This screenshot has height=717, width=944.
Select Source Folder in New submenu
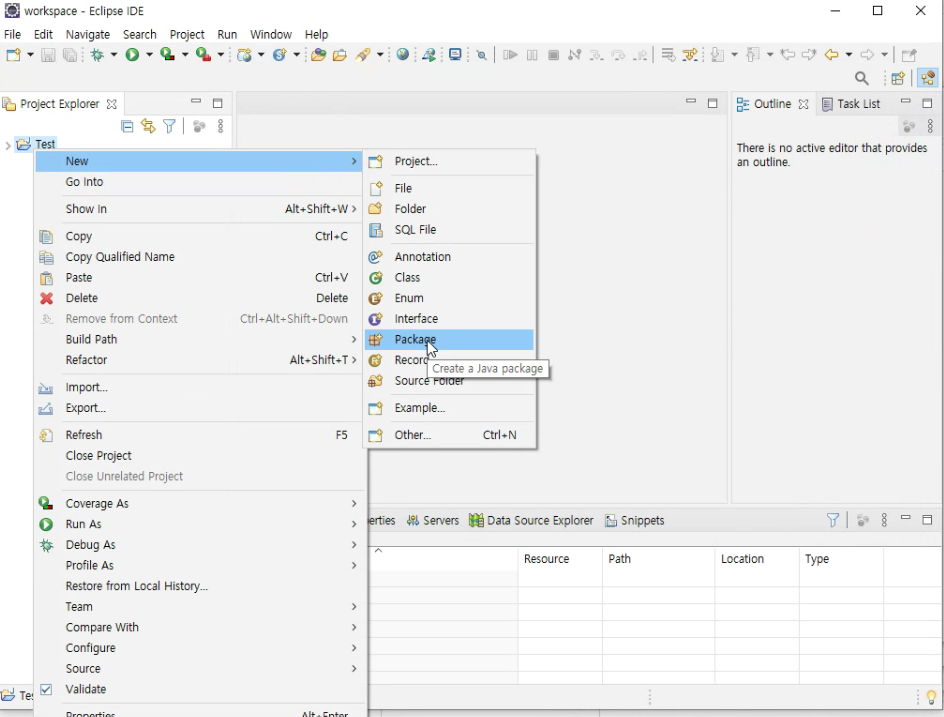click(449, 381)
